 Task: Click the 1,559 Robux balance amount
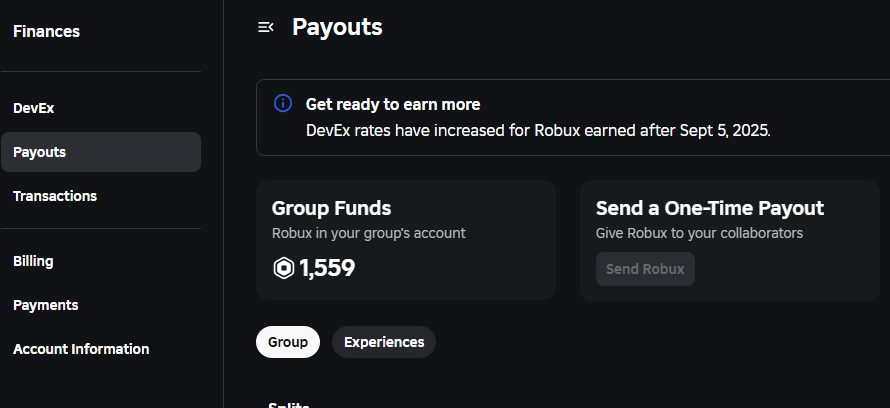[x=327, y=268]
